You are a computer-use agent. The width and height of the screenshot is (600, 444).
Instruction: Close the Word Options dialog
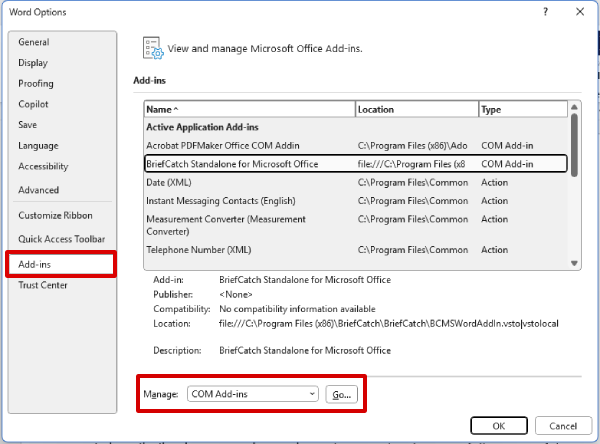pyautogui.click(x=580, y=12)
